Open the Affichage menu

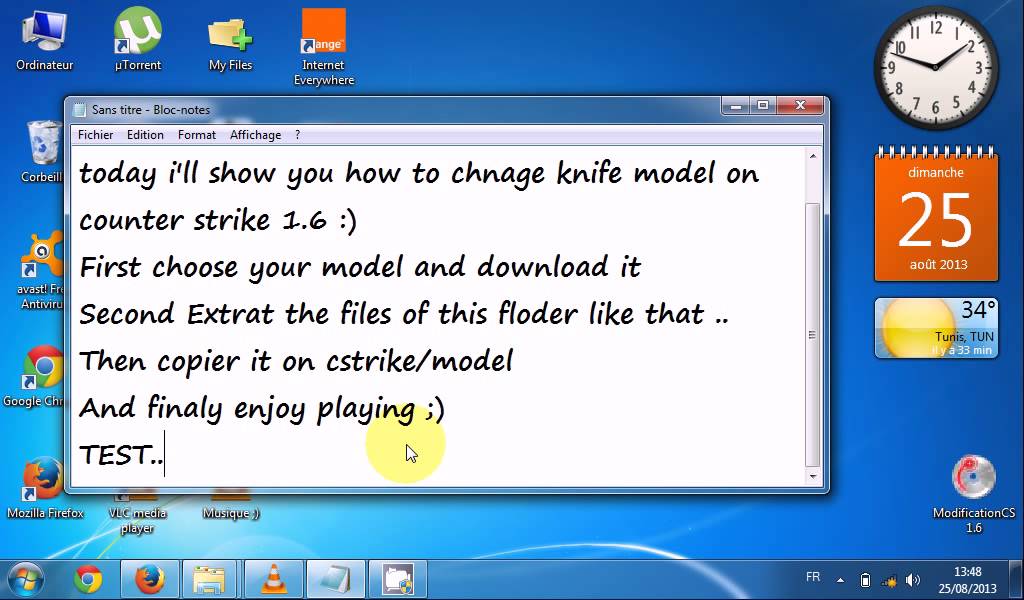pyautogui.click(x=255, y=134)
